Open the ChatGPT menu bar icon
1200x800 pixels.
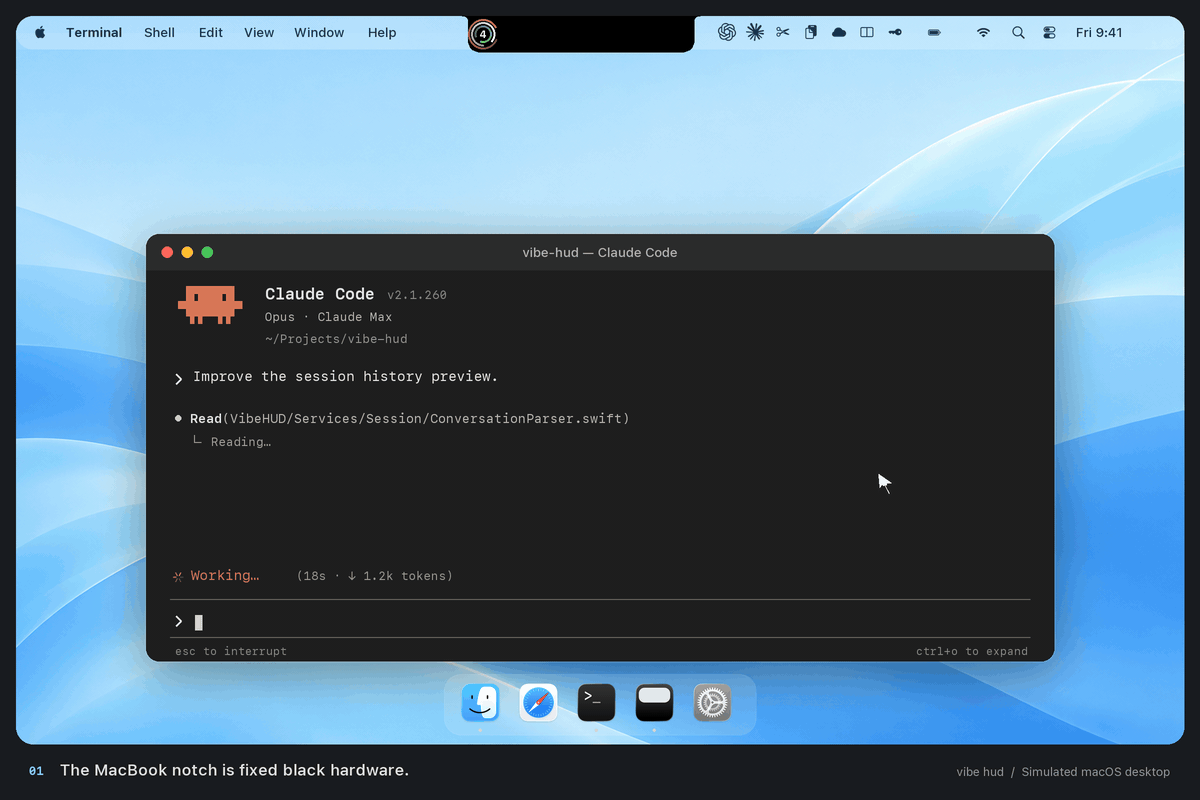coord(727,32)
